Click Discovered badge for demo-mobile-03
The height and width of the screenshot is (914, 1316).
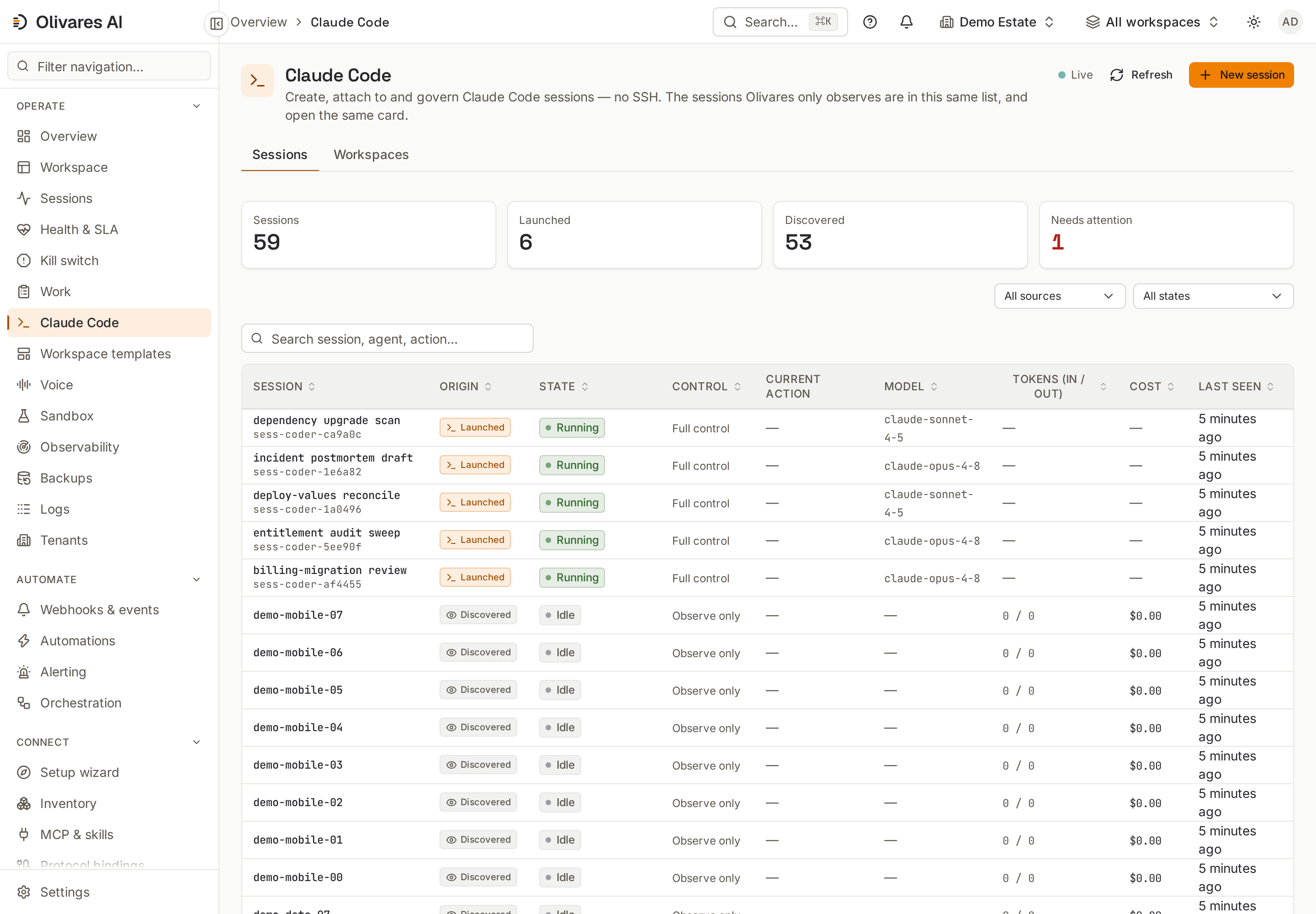[x=478, y=765]
